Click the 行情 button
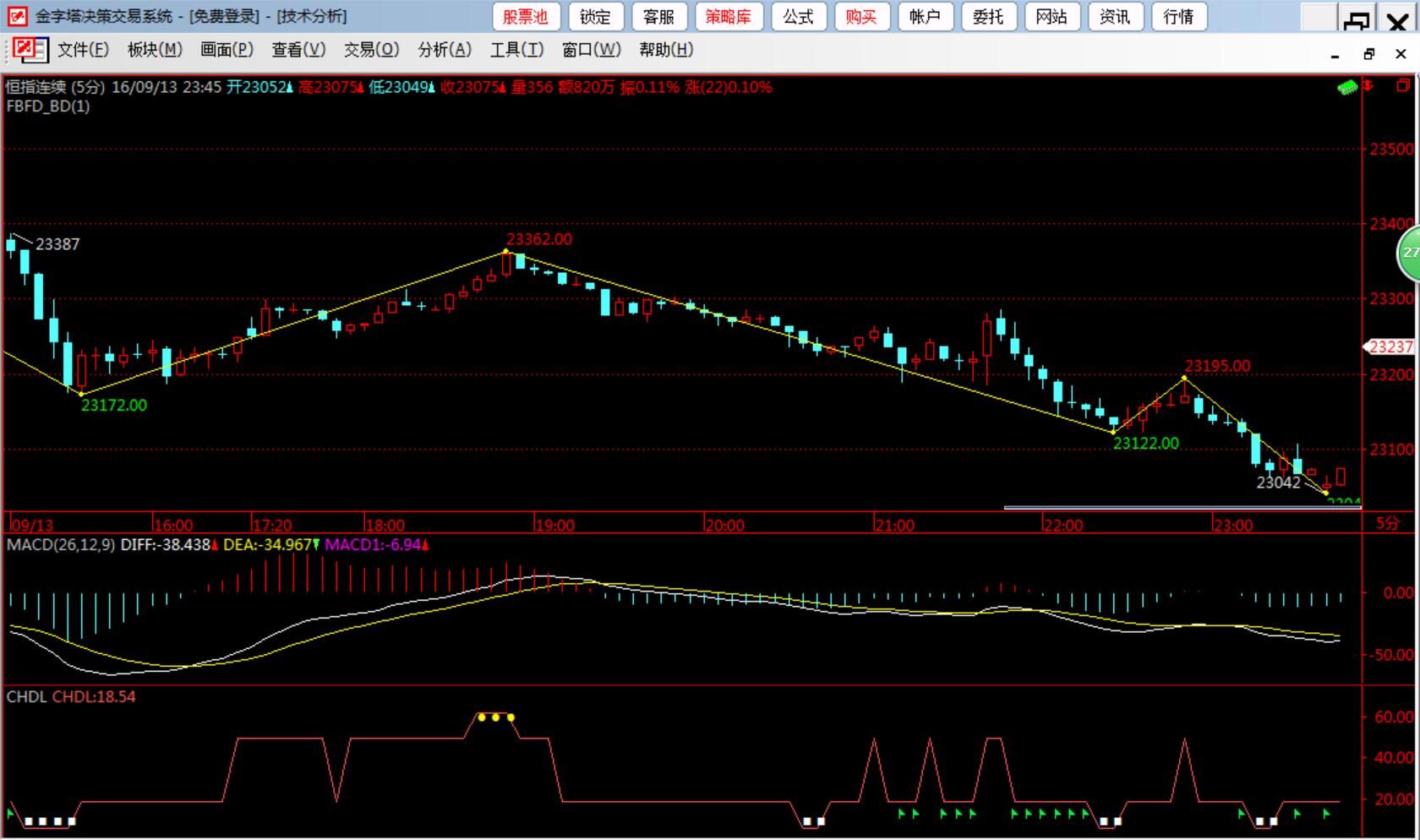Viewport: 1420px width, 840px height. click(1178, 17)
